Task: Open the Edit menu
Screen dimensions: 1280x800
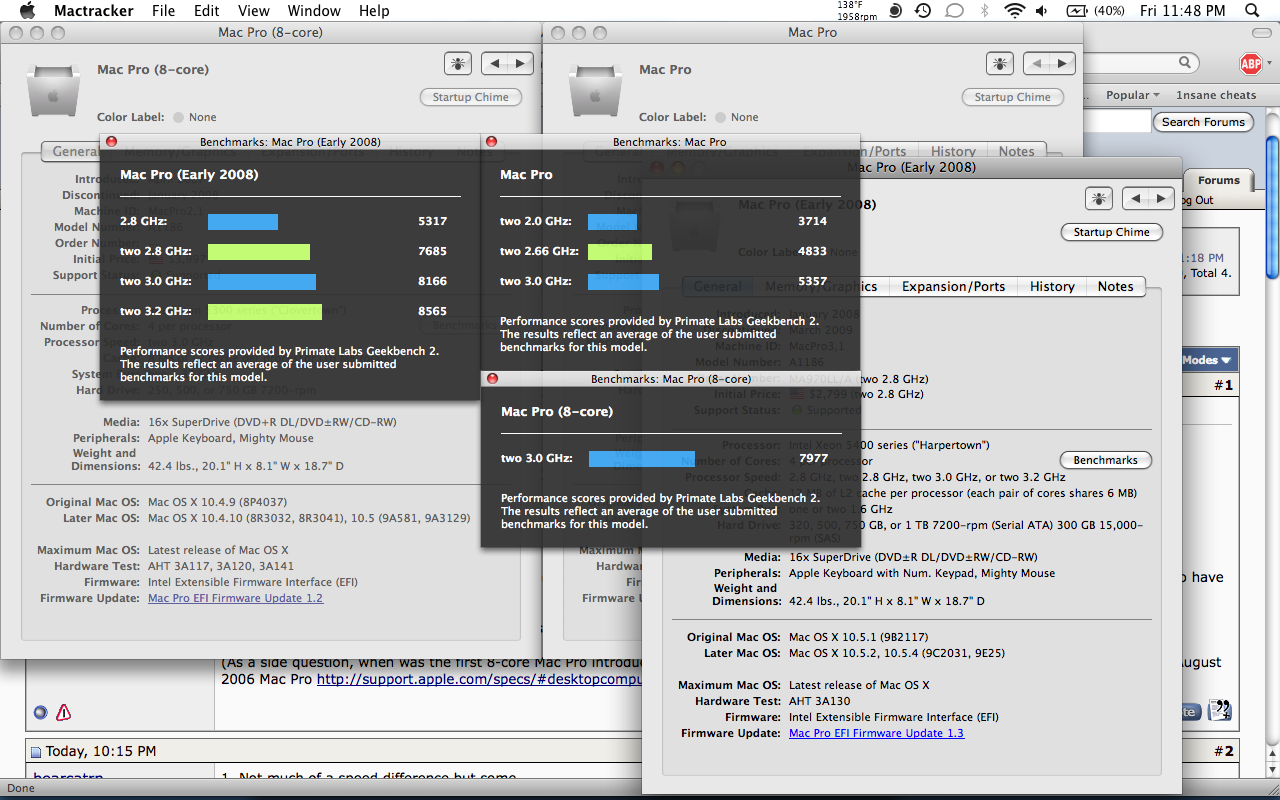Action: (x=207, y=10)
